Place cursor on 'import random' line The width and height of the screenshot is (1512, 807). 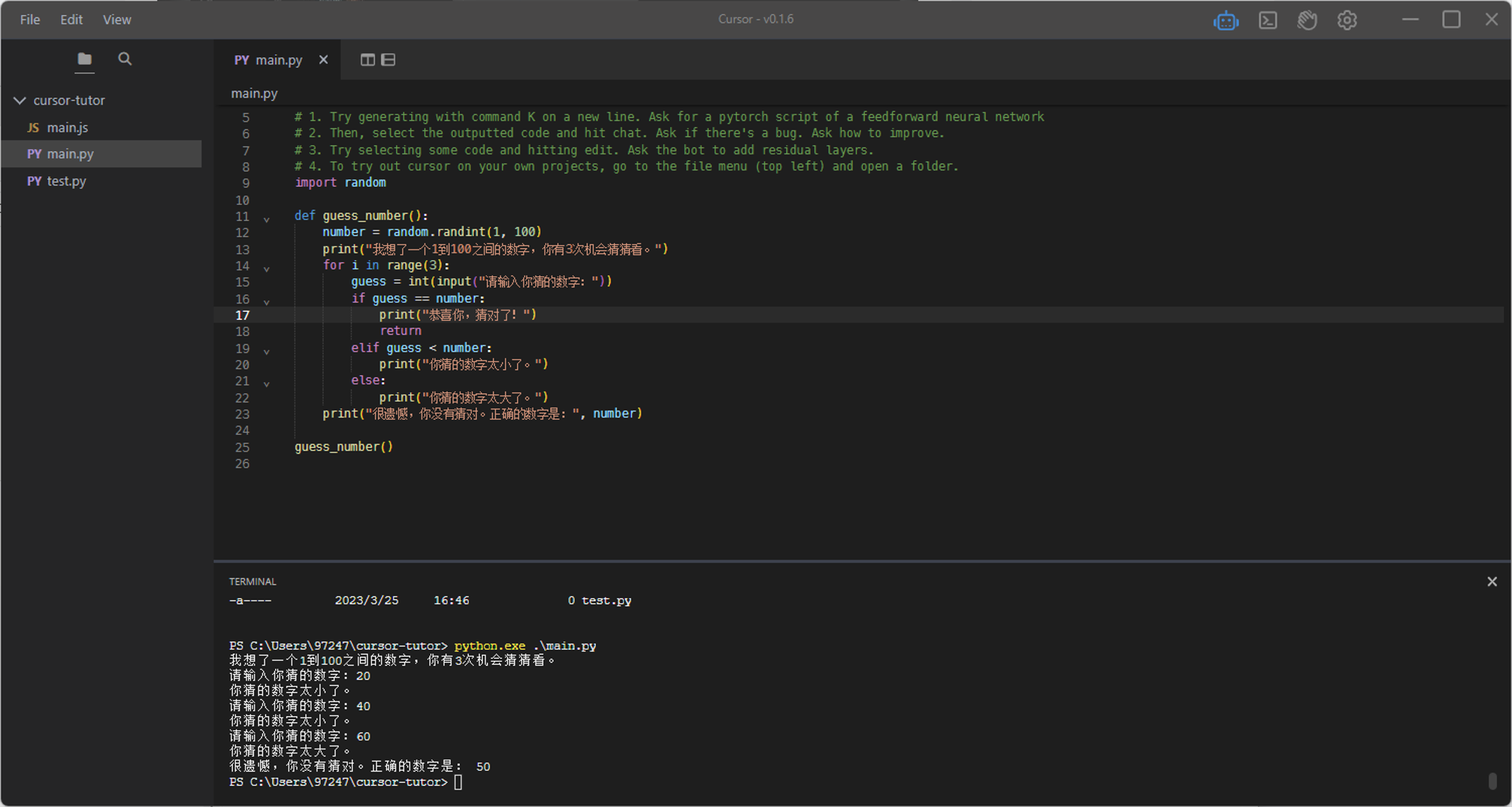point(340,182)
